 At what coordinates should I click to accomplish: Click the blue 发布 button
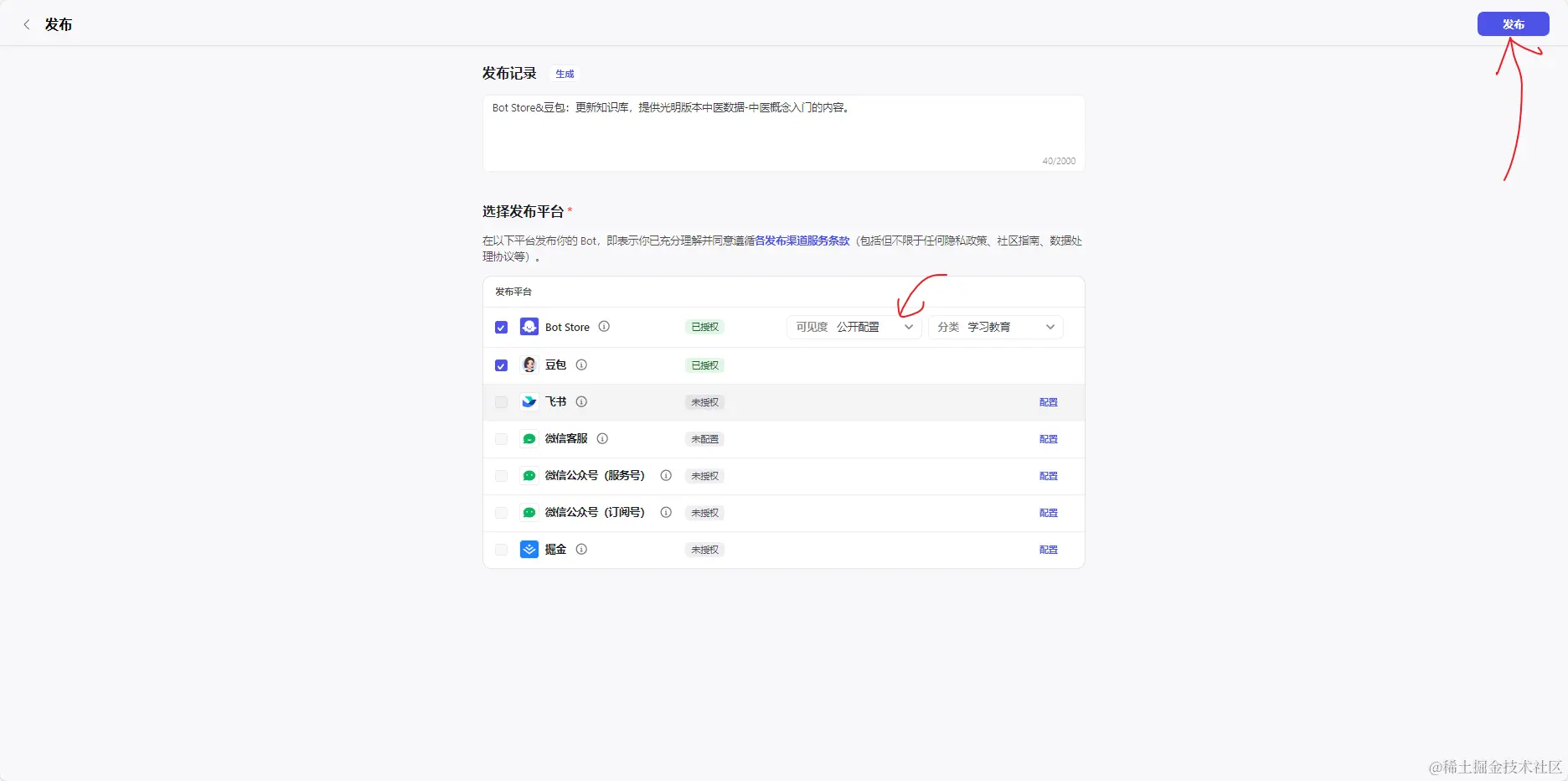click(1513, 24)
